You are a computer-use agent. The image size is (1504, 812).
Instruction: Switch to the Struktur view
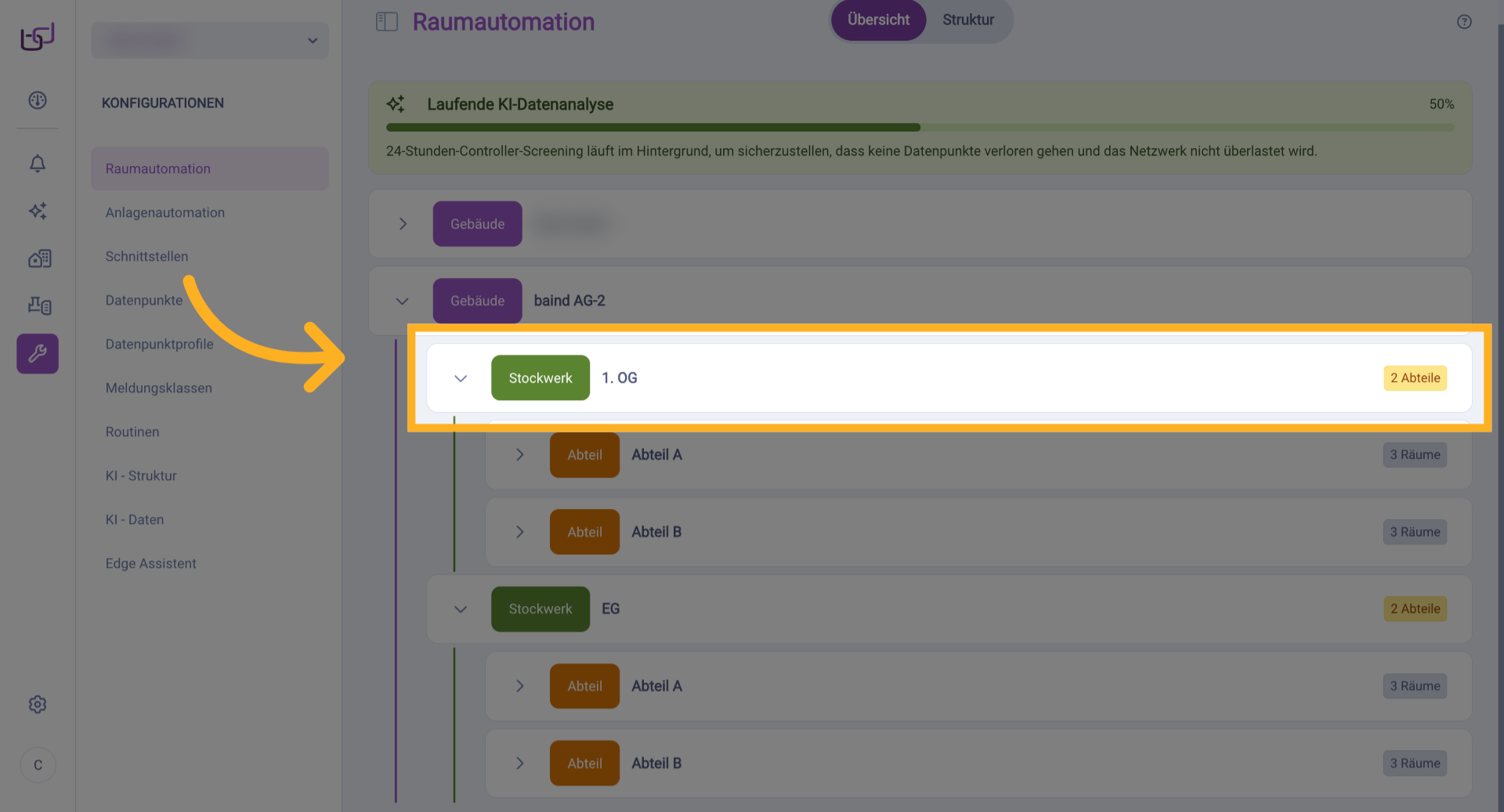[968, 20]
